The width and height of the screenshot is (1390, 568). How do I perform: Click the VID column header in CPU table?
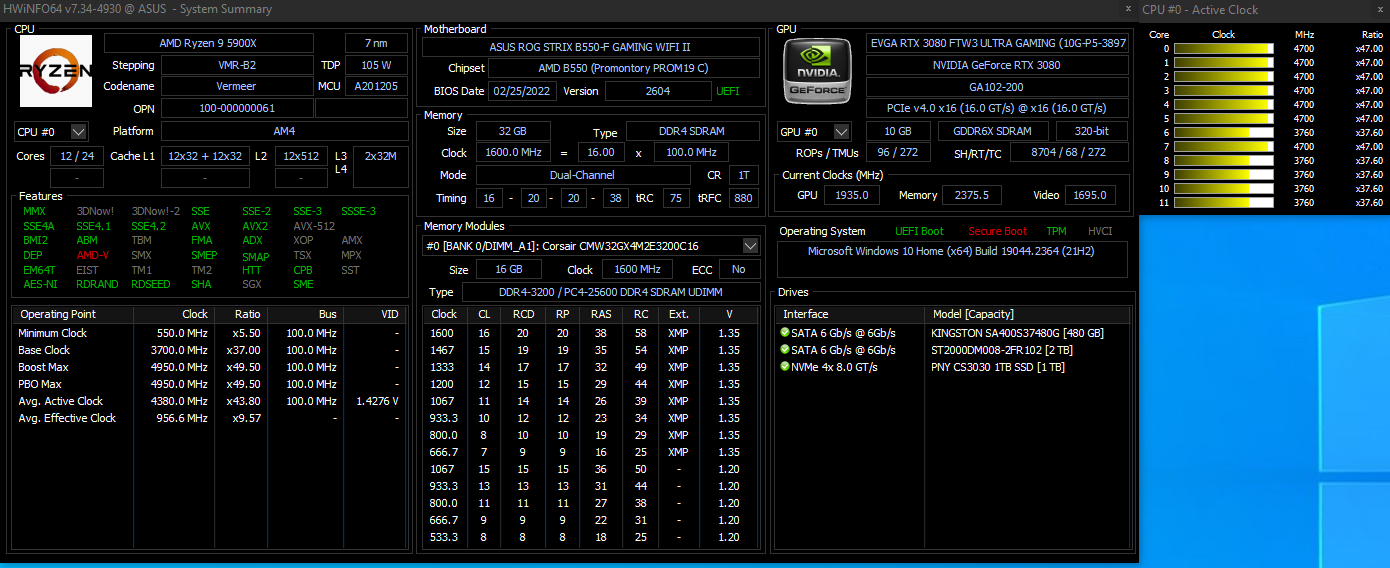(x=377, y=314)
